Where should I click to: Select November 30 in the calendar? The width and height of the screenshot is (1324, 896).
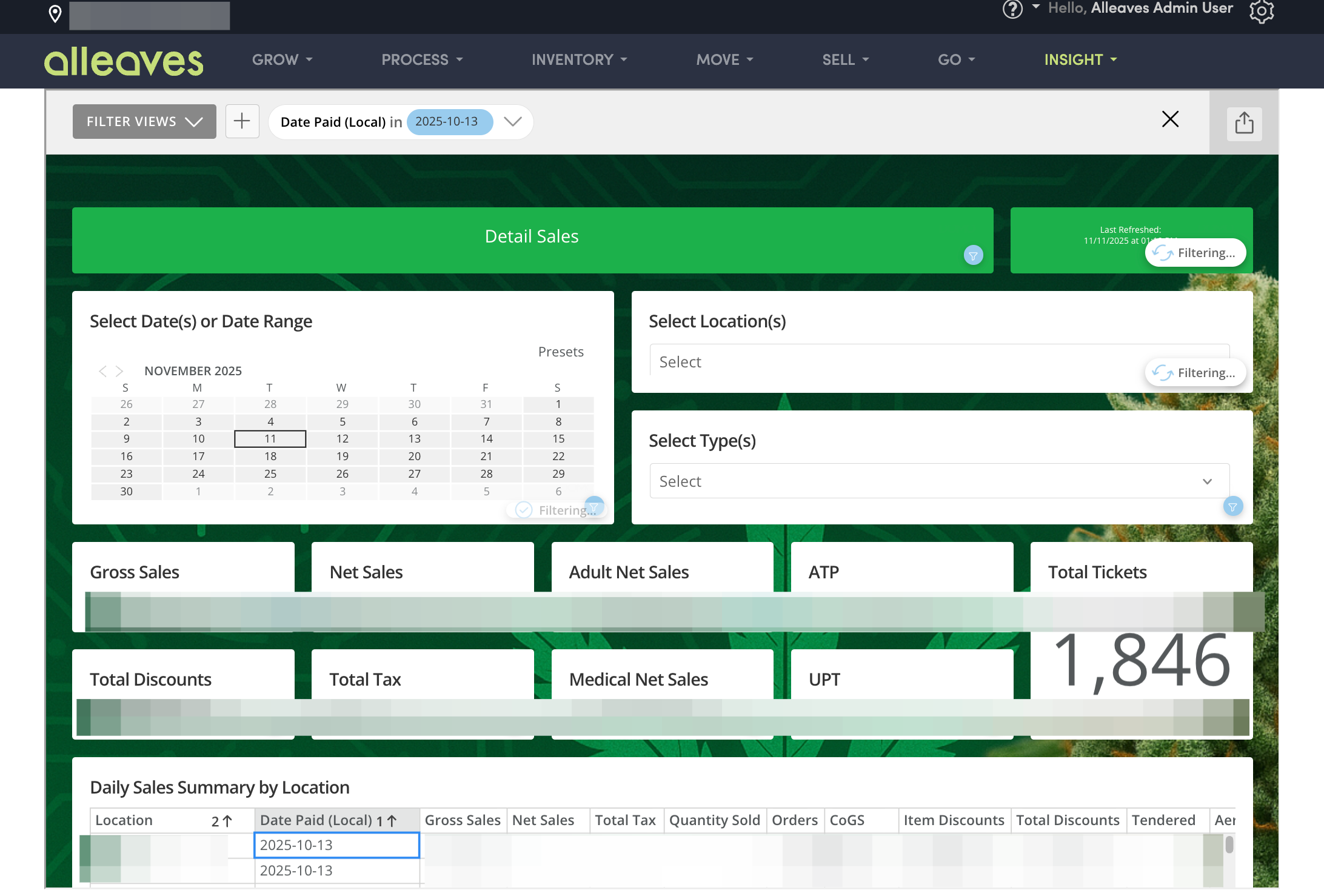click(126, 491)
